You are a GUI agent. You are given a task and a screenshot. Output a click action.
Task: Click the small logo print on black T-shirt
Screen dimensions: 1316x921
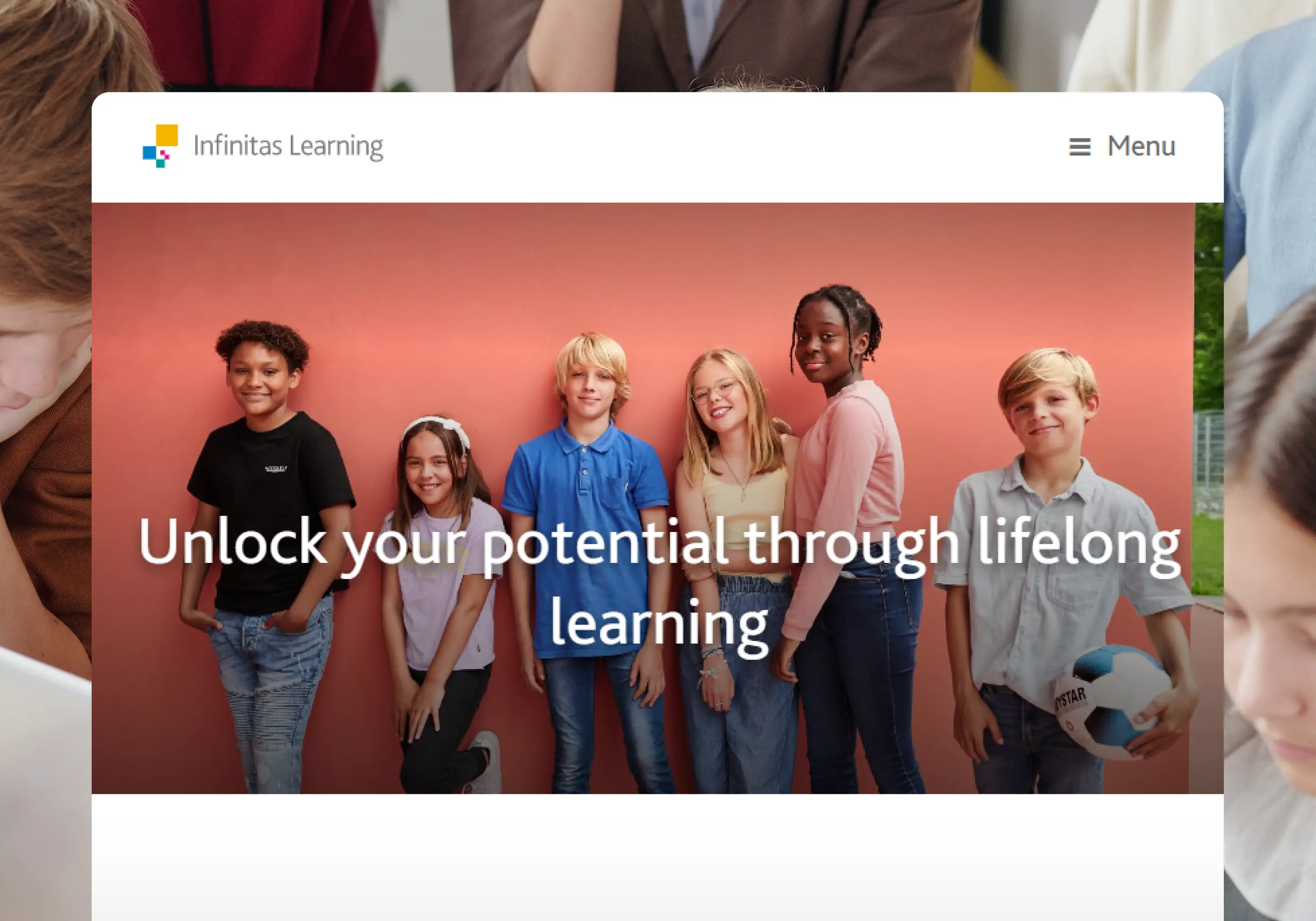pos(276,469)
